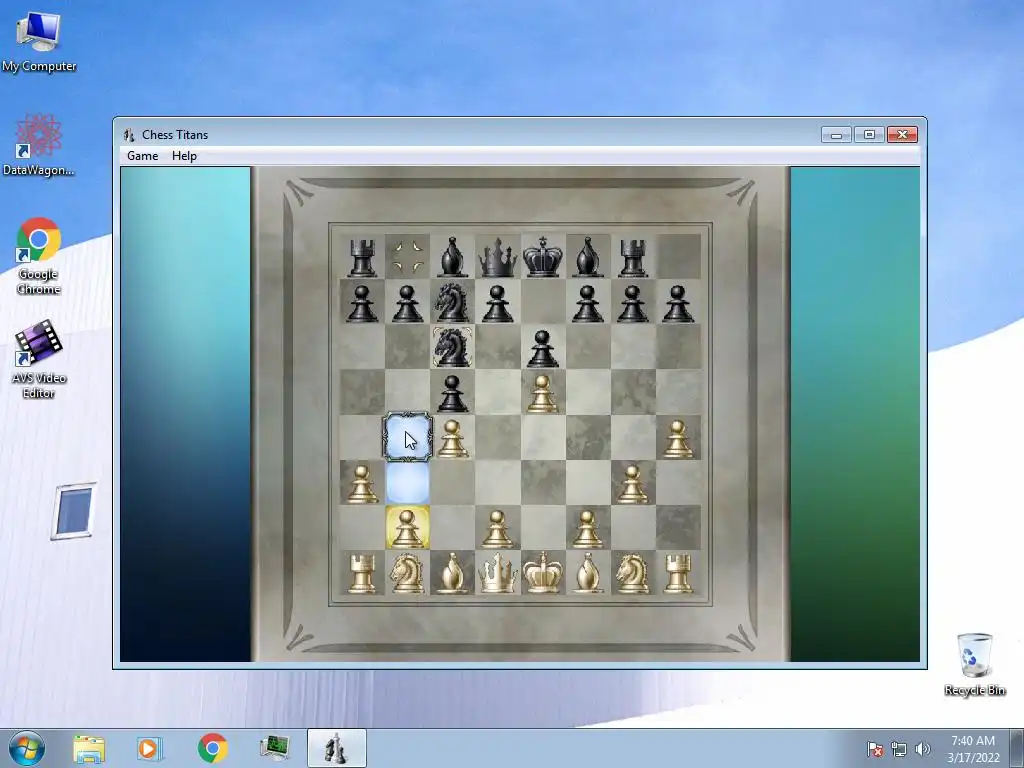Image resolution: width=1024 pixels, height=768 pixels.
Task: Select the white knight on b1
Action: (408, 573)
